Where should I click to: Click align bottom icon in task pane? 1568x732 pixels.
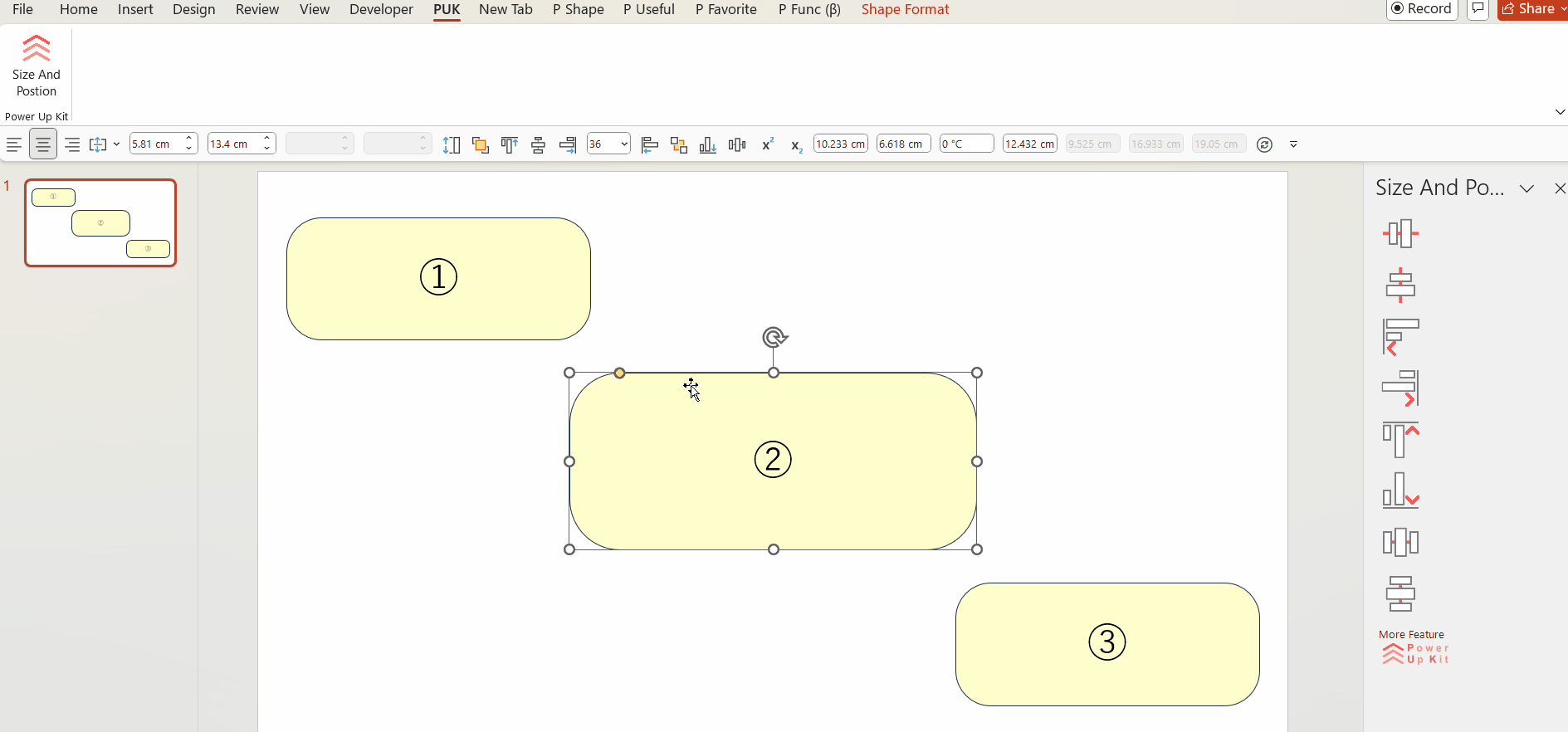pyautogui.click(x=1400, y=490)
